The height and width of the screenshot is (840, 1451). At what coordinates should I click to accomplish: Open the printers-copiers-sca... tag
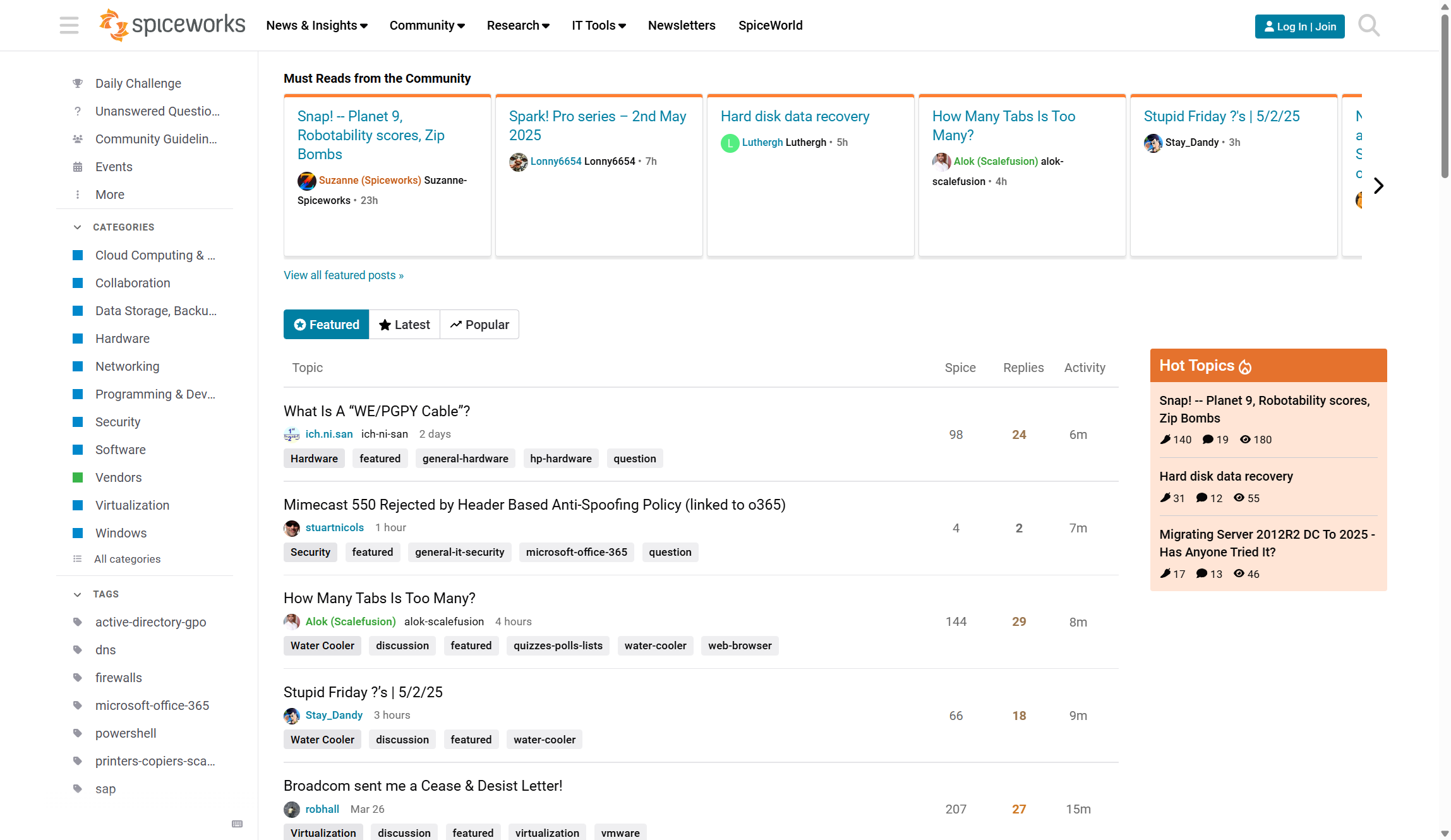pos(155,761)
